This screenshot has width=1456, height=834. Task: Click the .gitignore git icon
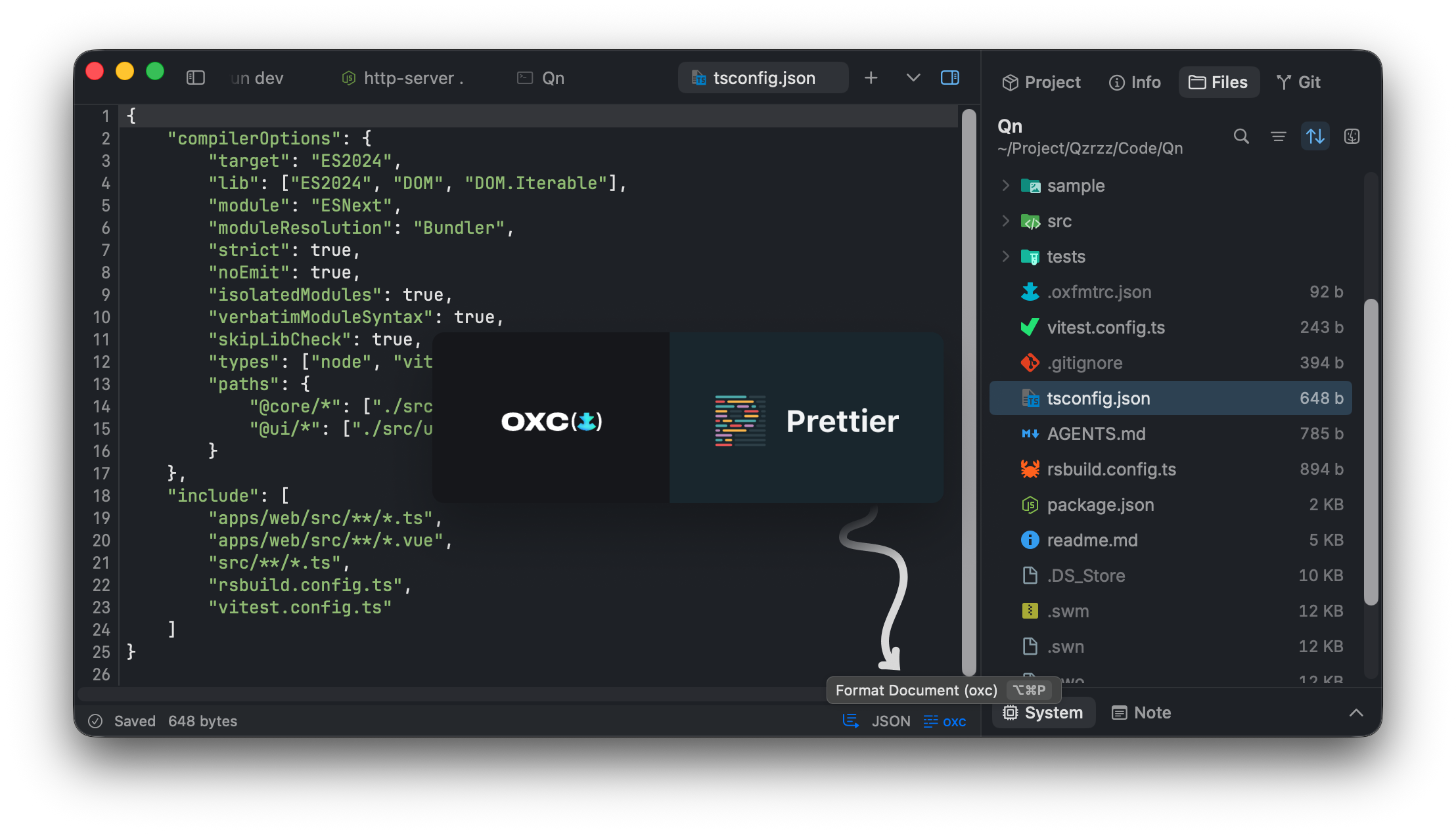pos(1030,362)
